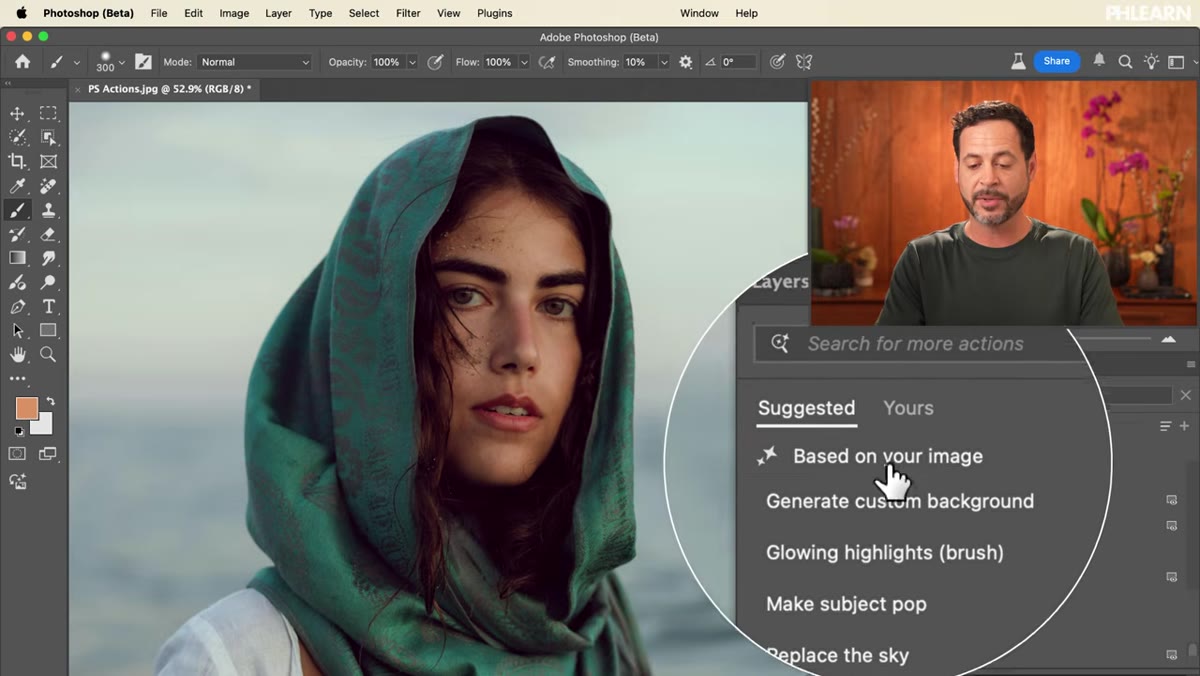Viewport: 1200px width, 676px height.
Task: Select the Eraser tool
Action: [x=48, y=234]
